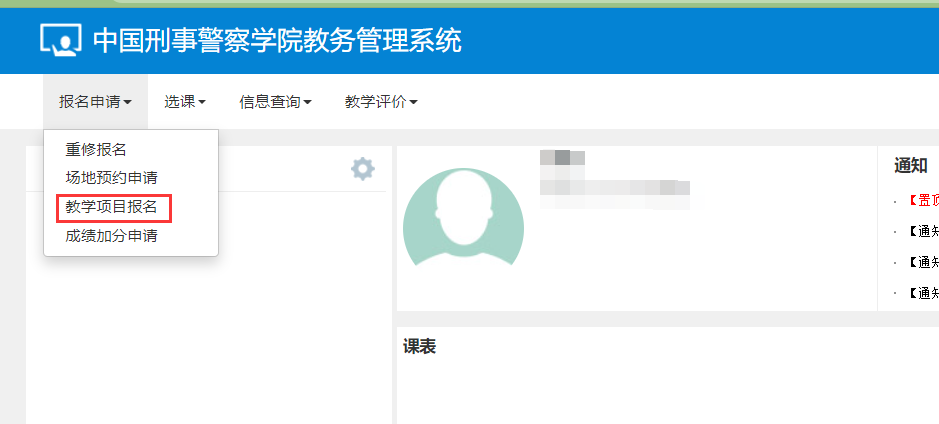Open the 信息查询 dropdown menu
Screen dimensions: 939x424
(275, 101)
